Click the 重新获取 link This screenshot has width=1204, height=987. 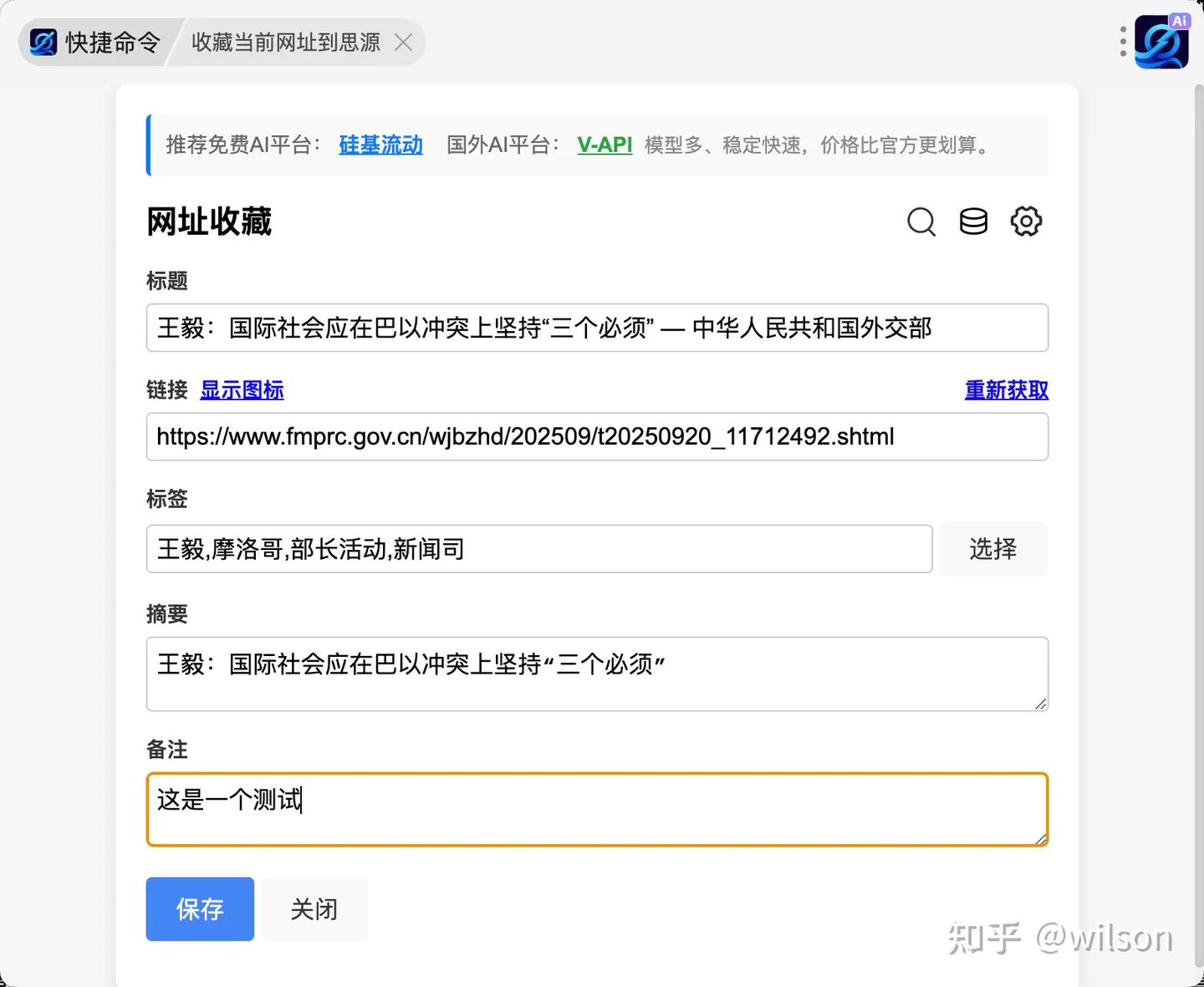1007,390
